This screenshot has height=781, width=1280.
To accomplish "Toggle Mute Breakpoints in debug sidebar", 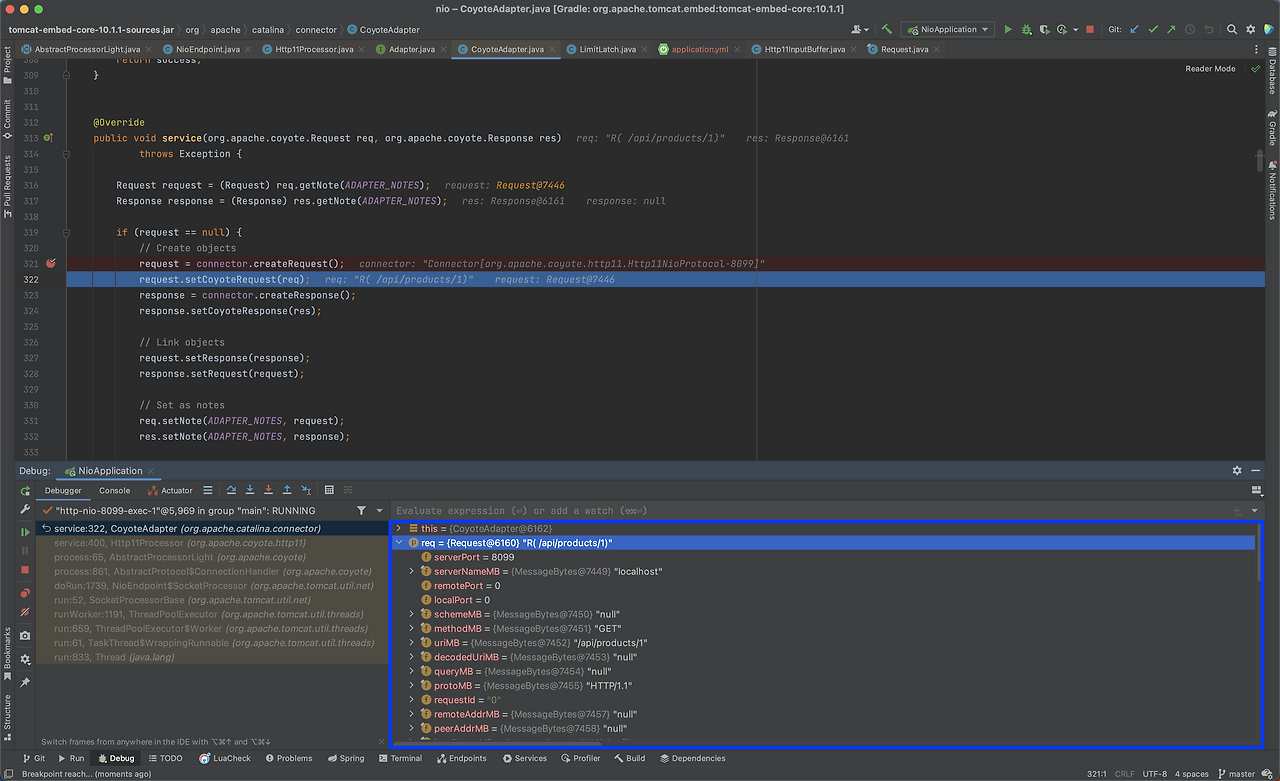I will pos(25,610).
